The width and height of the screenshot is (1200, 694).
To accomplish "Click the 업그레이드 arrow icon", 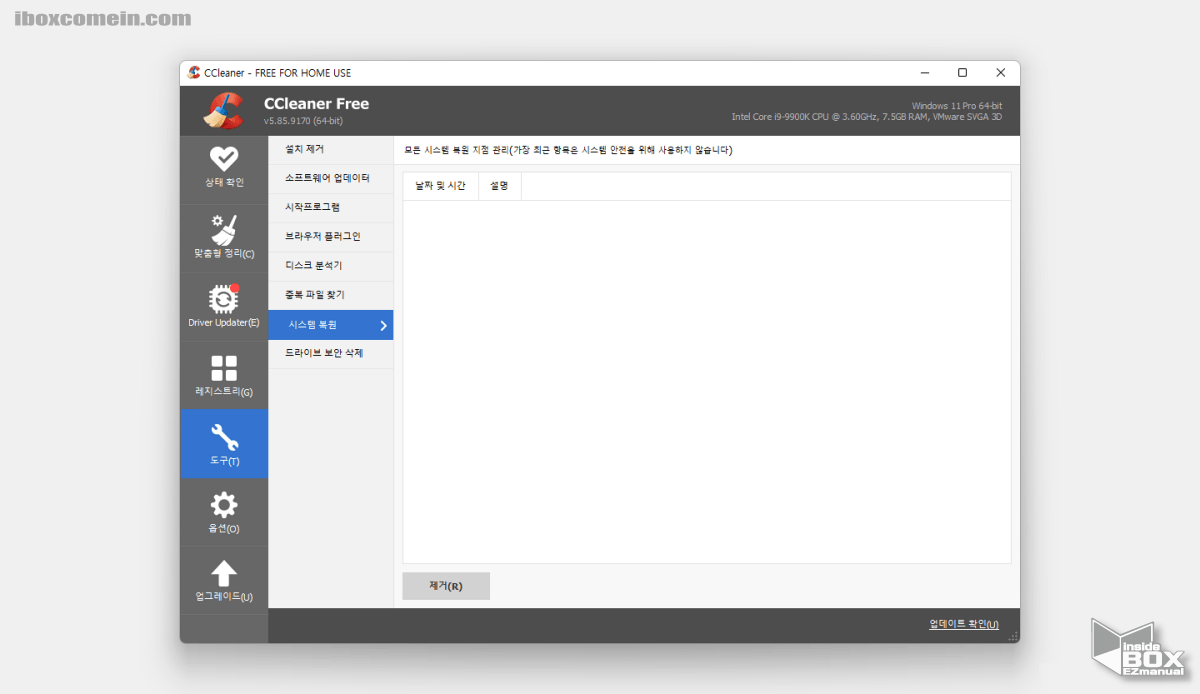I will (x=223, y=572).
